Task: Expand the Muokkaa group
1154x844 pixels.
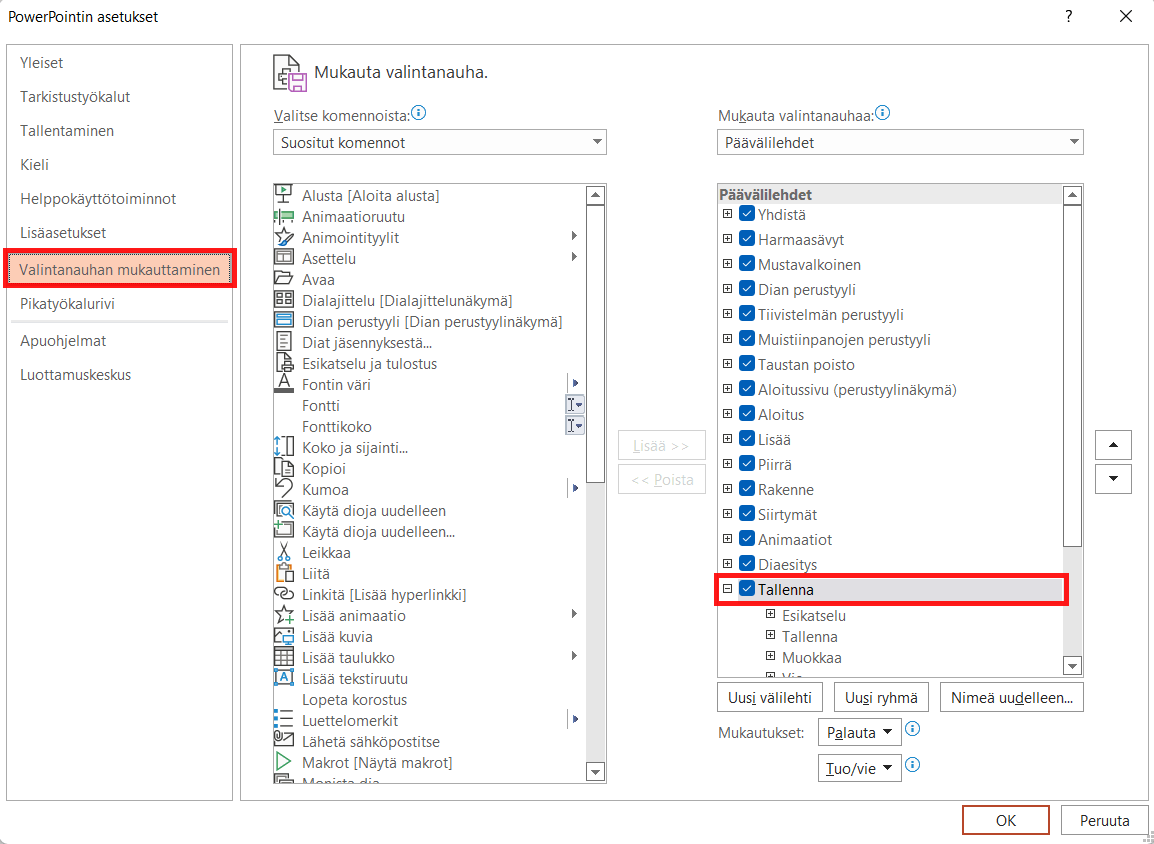Action: [771, 656]
